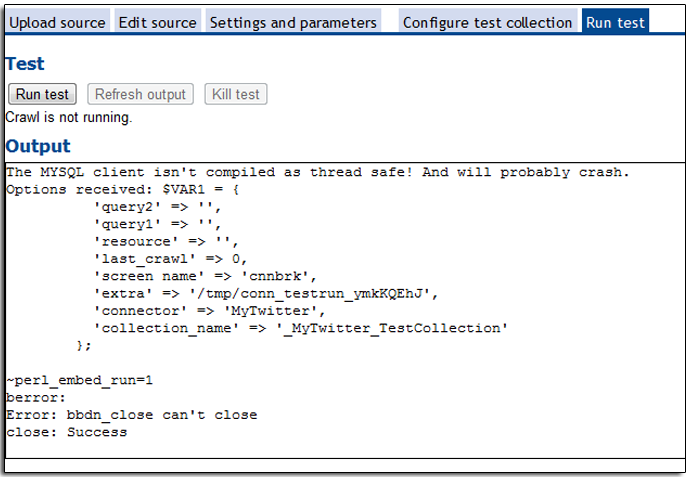Switch to the Edit source tab

pyautogui.click(x=158, y=22)
